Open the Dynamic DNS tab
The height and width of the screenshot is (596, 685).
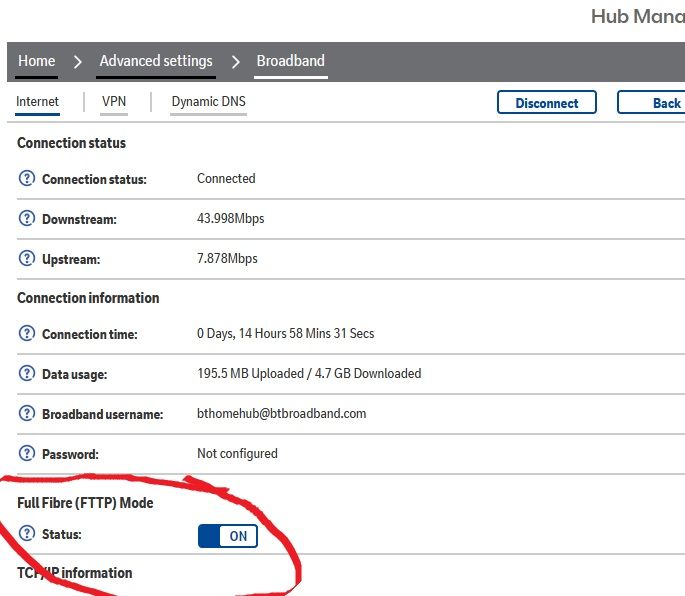point(208,102)
